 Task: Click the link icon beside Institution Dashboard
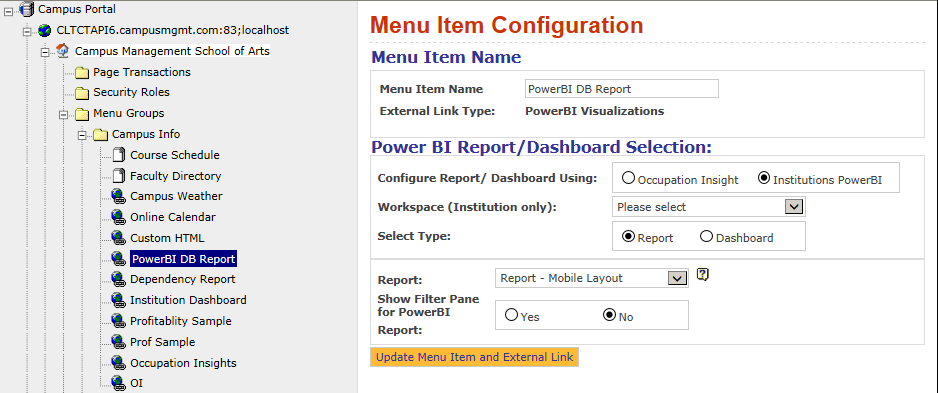tap(118, 300)
